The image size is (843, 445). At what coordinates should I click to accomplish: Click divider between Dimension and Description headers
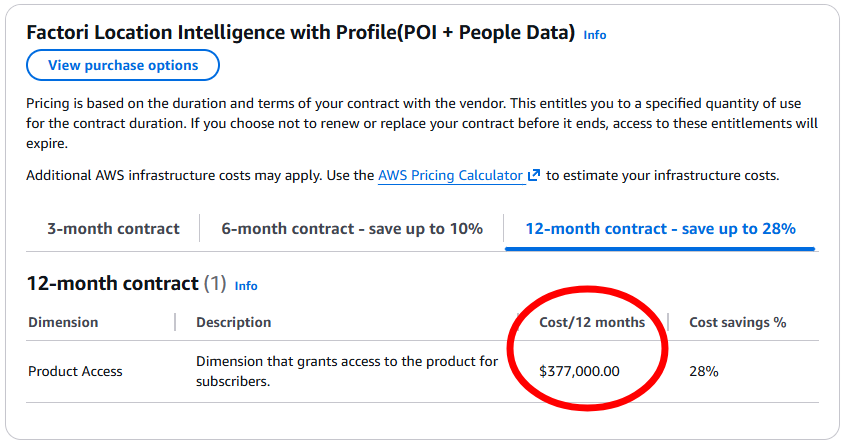(x=175, y=322)
